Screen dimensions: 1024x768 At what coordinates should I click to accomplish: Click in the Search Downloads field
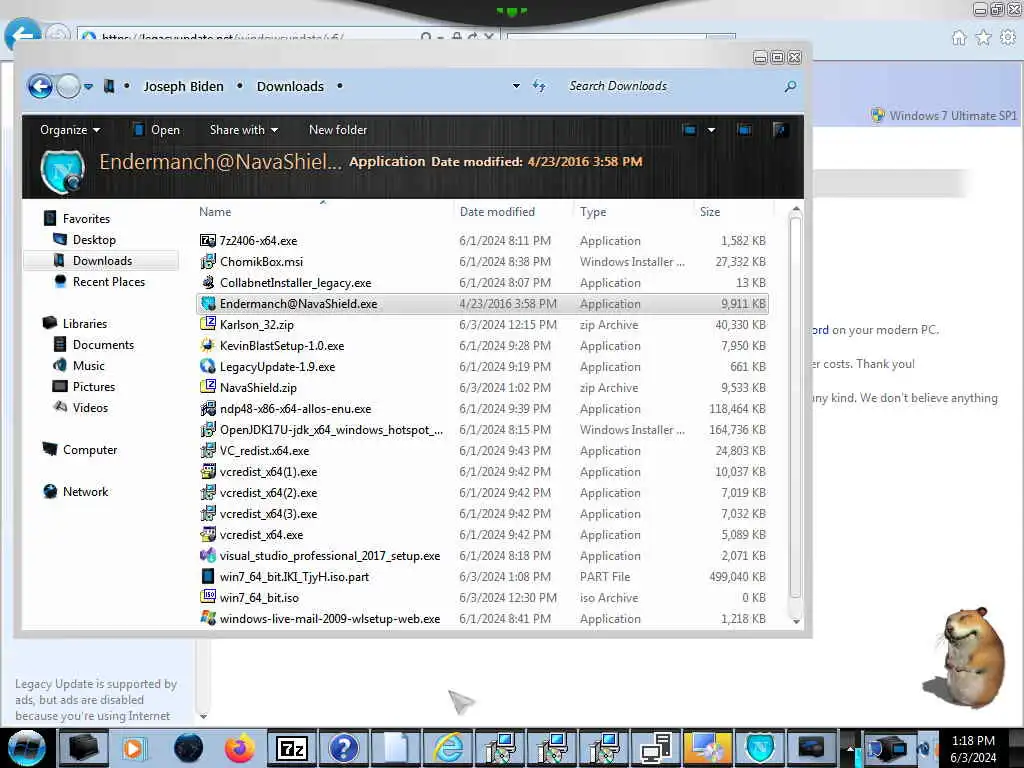coord(673,86)
